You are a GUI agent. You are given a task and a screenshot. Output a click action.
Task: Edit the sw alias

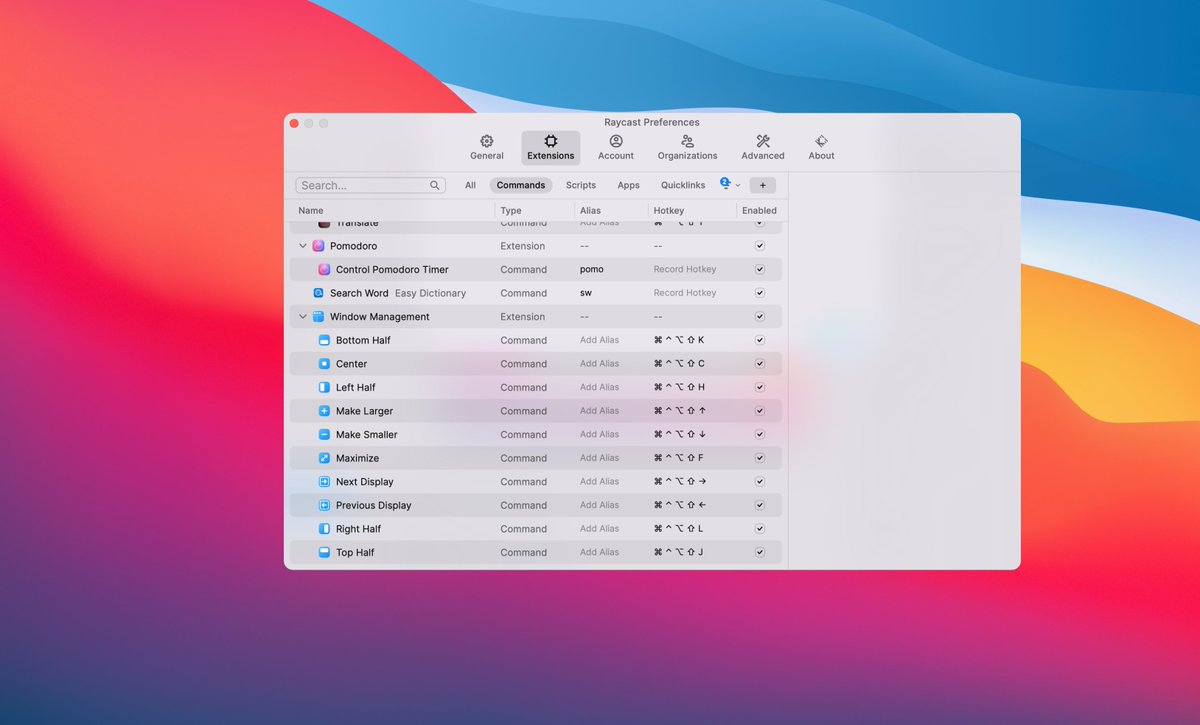pyautogui.click(x=586, y=293)
